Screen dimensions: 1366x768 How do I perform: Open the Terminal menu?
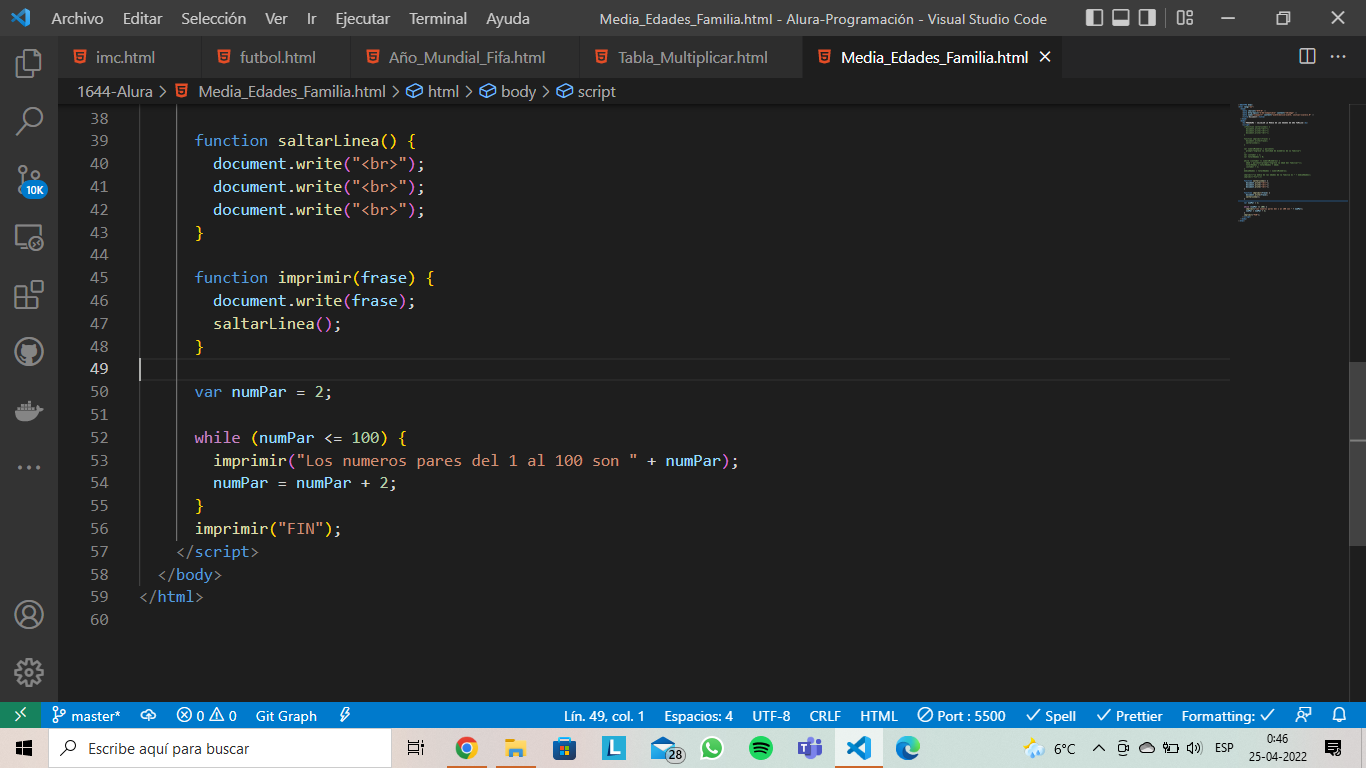[438, 18]
